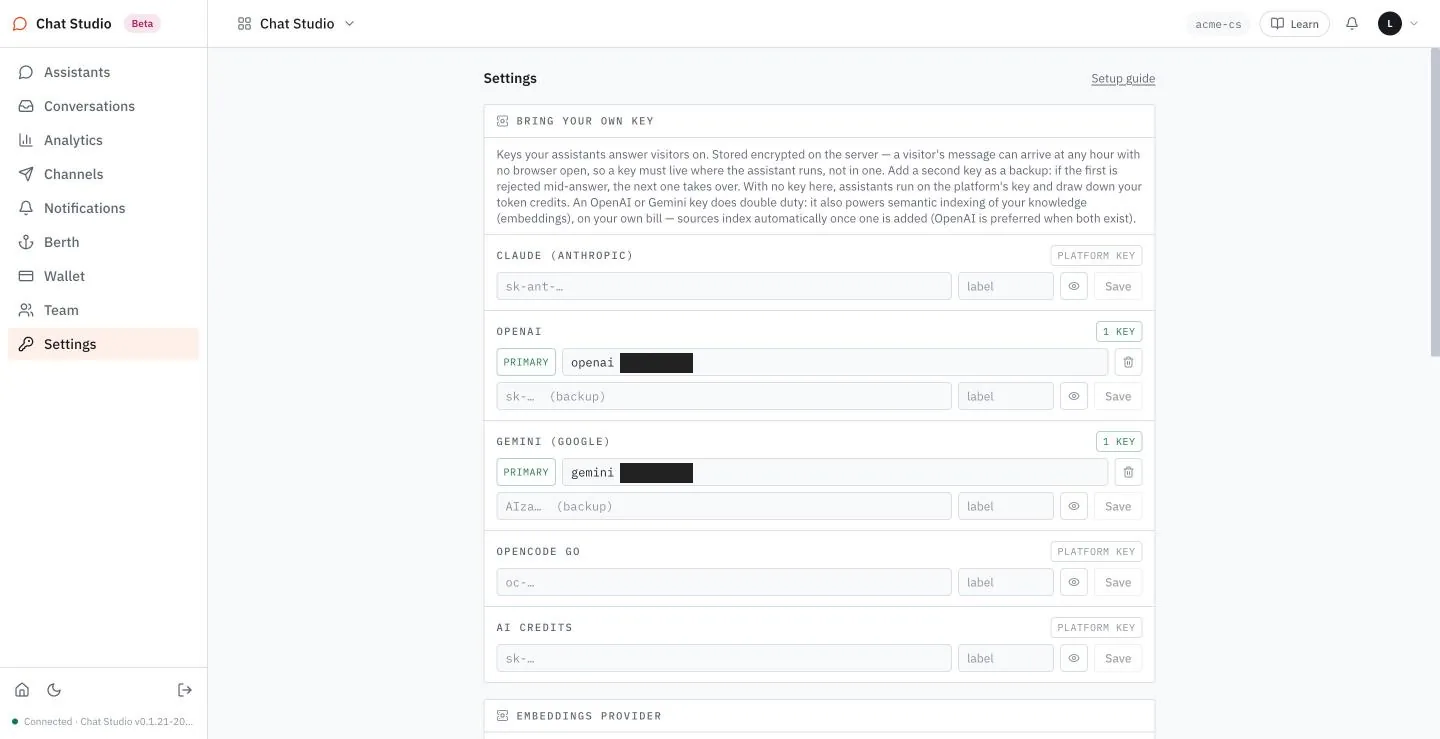1440x739 pixels.
Task: Focus the OpenAI backup key field
Action: pos(724,396)
